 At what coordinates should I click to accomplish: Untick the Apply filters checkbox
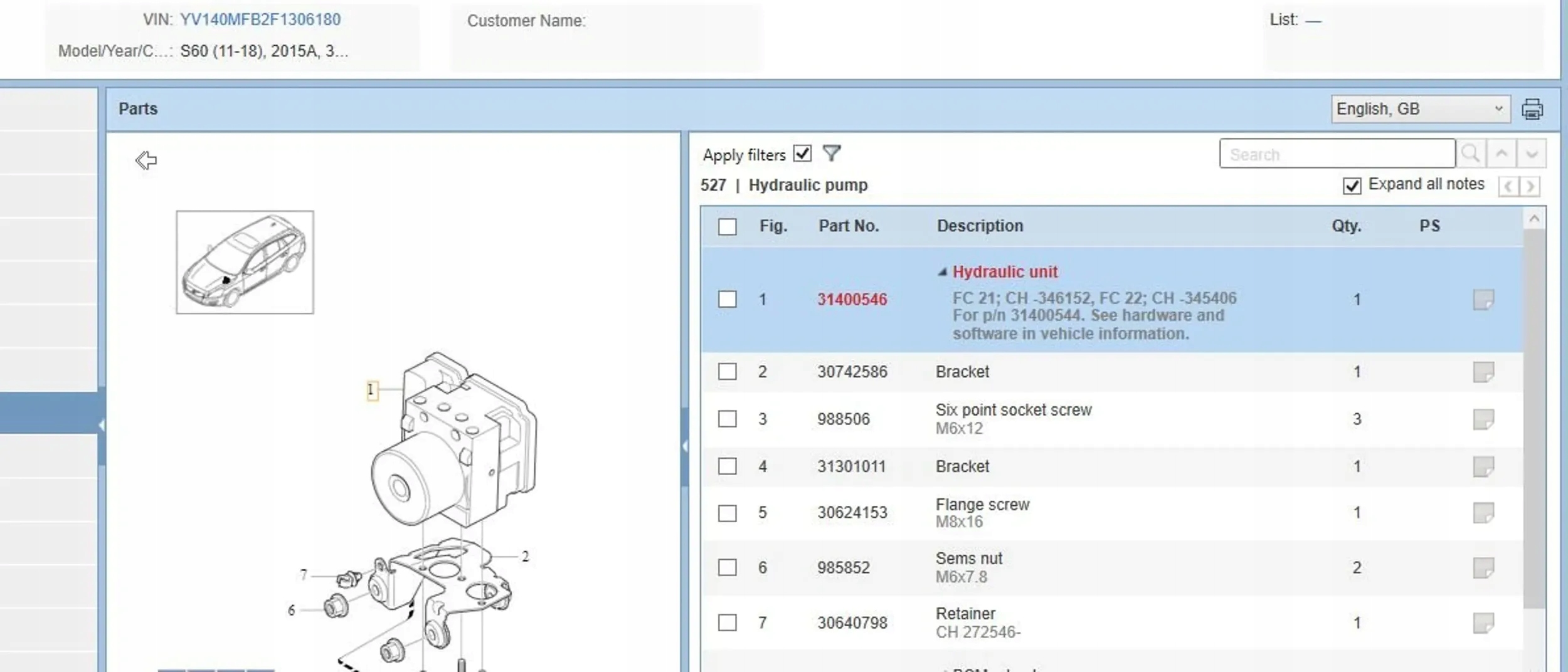(802, 154)
